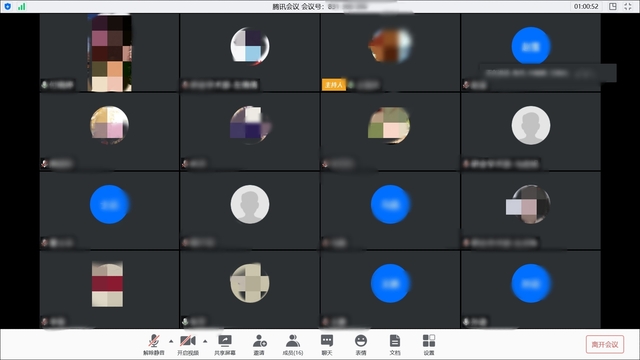640x360 pixels.
Task: Open the members (成员) list
Action: point(293,345)
